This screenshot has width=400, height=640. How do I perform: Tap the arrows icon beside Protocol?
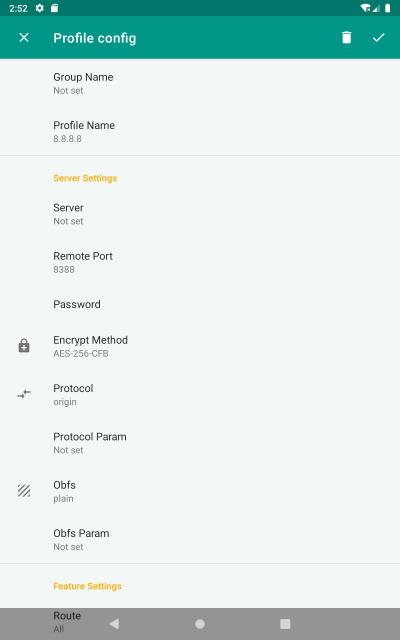click(24, 394)
